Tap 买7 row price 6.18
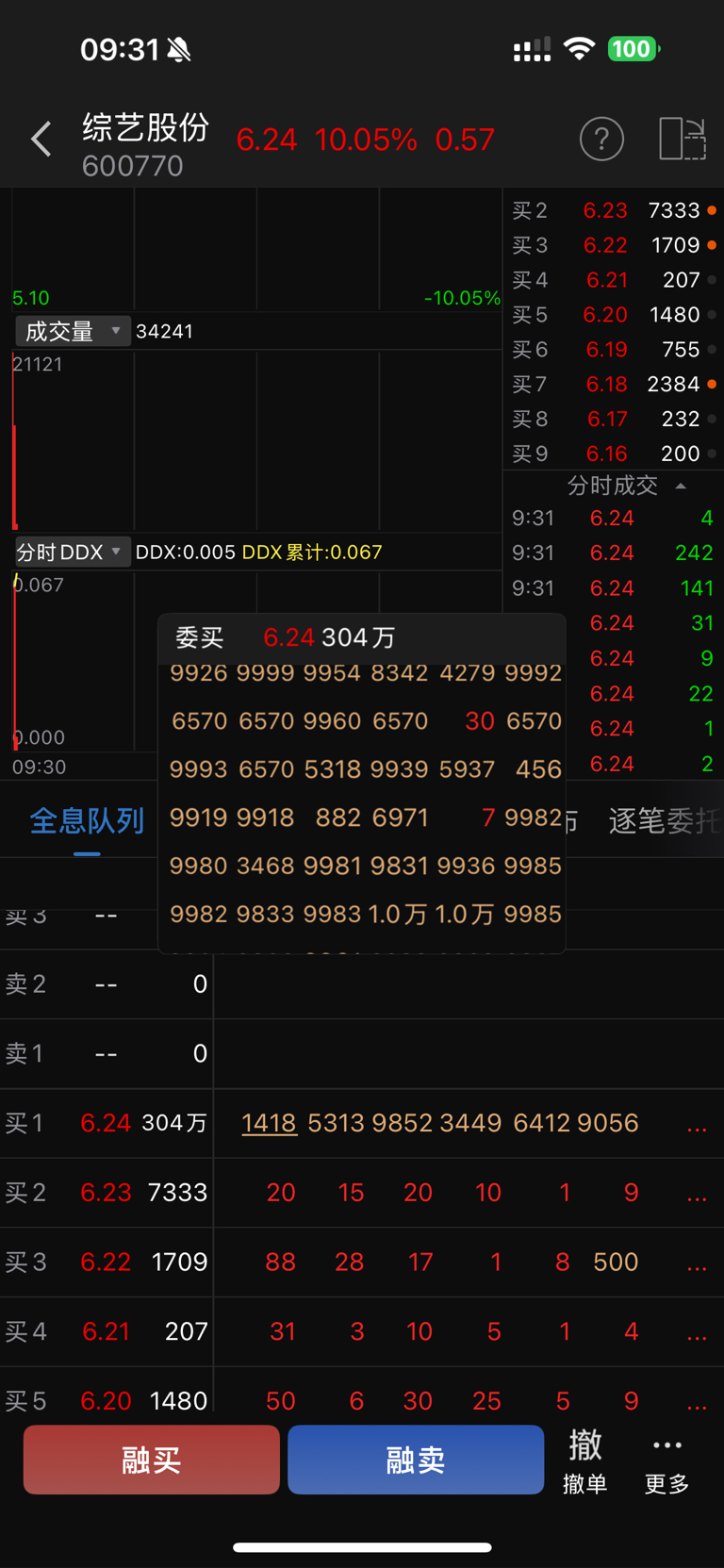 pyautogui.click(x=606, y=385)
